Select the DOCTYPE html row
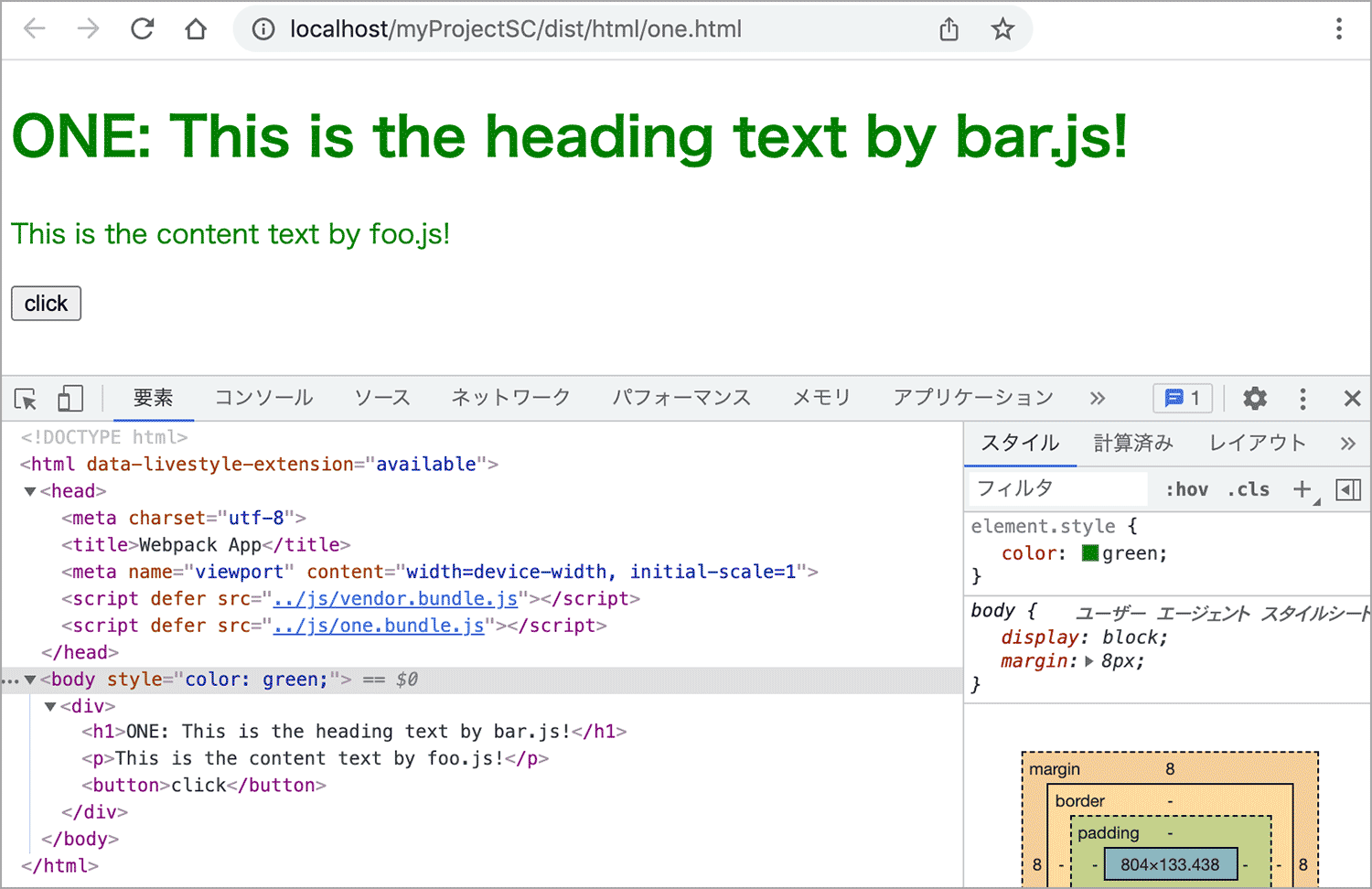The width and height of the screenshot is (1372, 889). pos(104,437)
